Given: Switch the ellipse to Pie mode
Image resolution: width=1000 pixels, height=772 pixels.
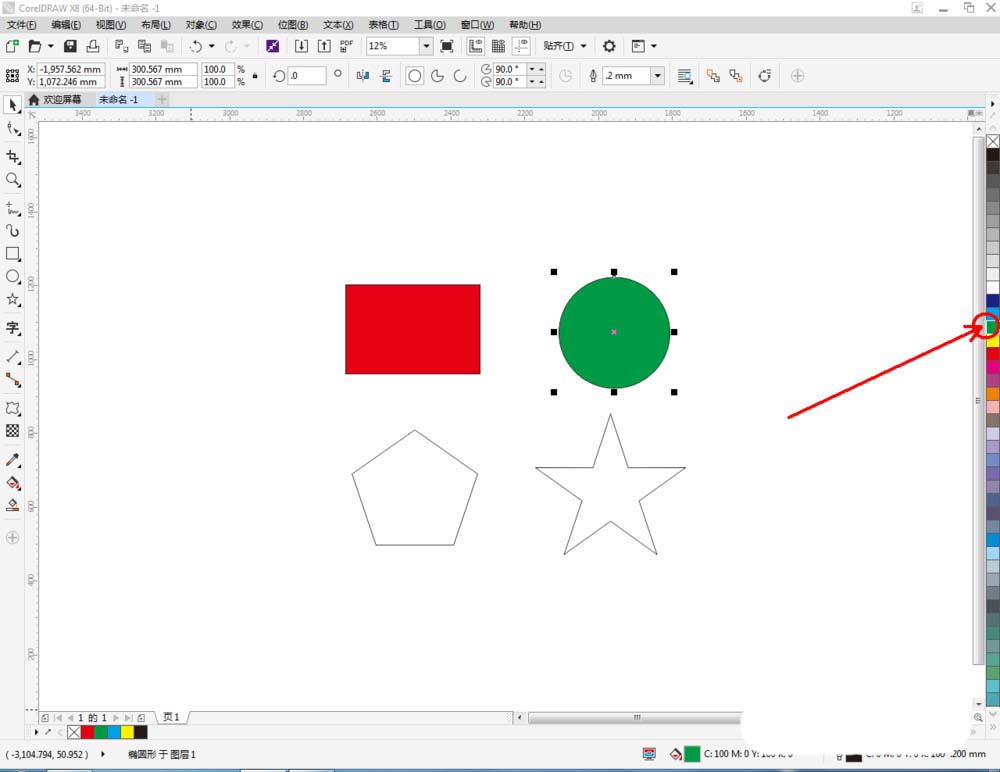Looking at the screenshot, I should pyautogui.click(x=437, y=75).
